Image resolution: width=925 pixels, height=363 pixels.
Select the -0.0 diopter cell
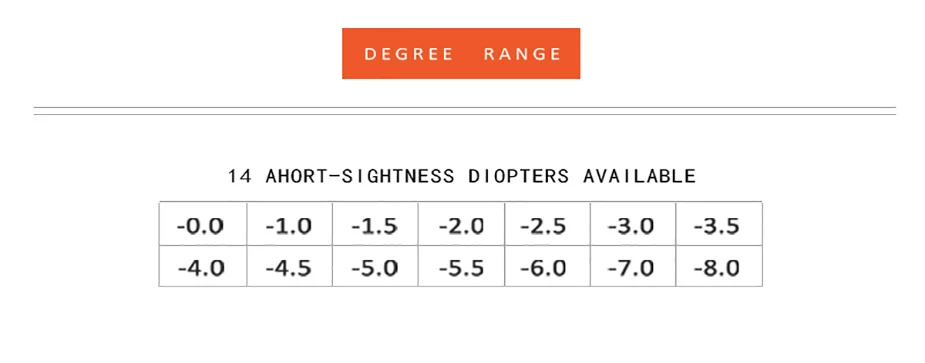pyautogui.click(x=202, y=224)
